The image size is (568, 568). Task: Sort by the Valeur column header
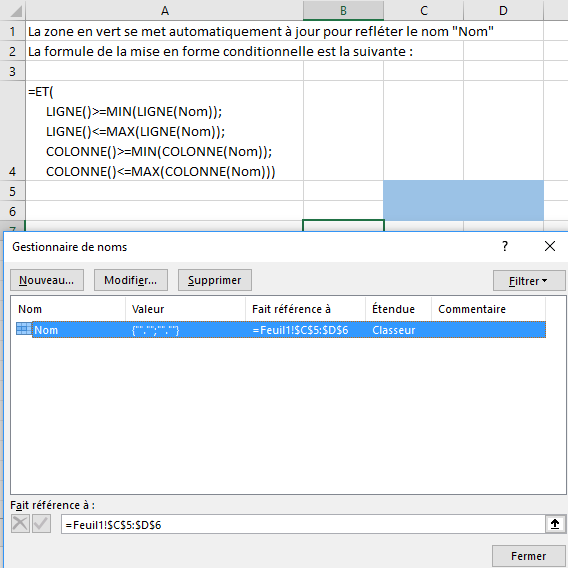(x=185, y=309)
